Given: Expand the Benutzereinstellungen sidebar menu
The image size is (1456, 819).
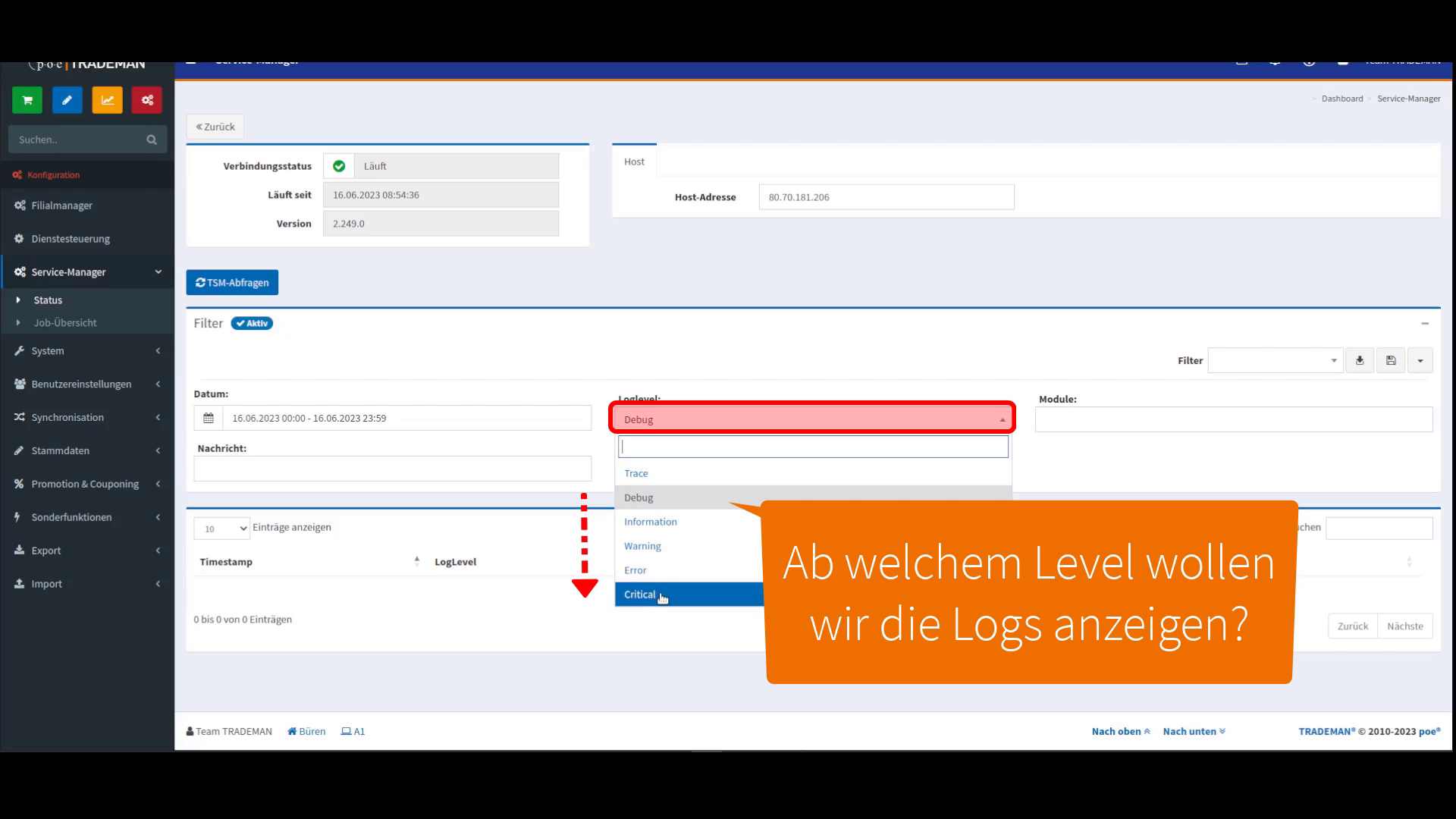Looking at the screenshot, I should 87,384.
